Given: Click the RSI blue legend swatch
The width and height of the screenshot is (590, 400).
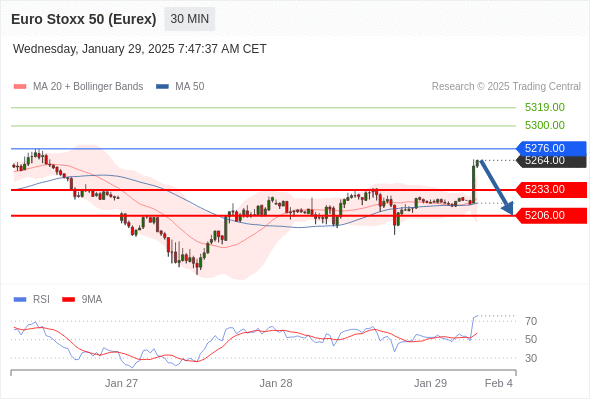Looking at the screenshot, I should click(20, 300).
